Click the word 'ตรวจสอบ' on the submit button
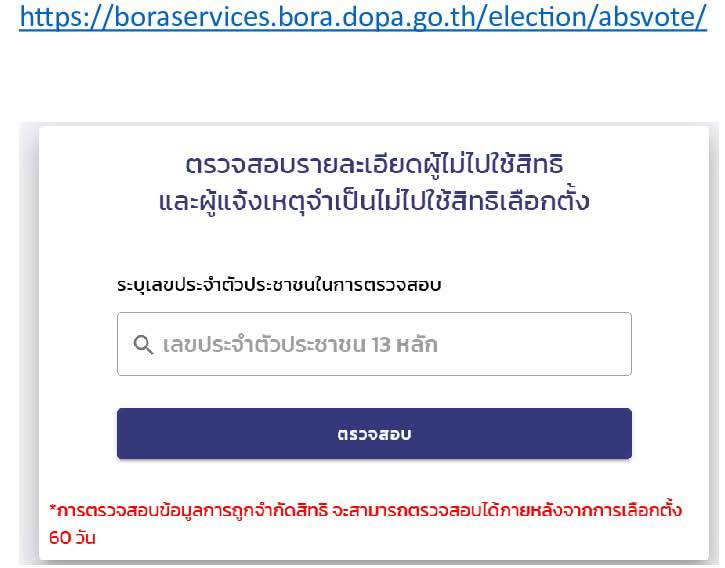The width and height of the screenshot is (725, 568). (x=374, y=434)
